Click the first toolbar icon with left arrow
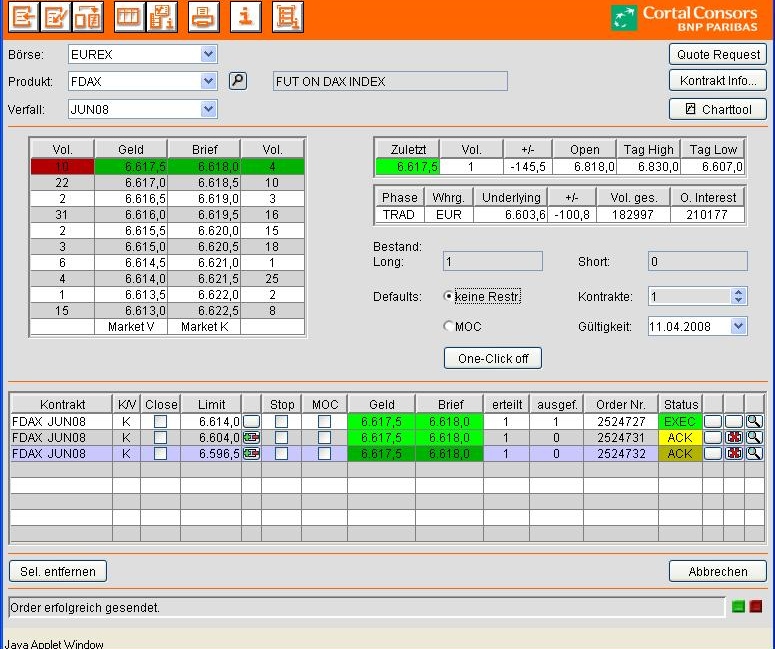The width and height of the screenshot is (775, 649). pos(23,17)
